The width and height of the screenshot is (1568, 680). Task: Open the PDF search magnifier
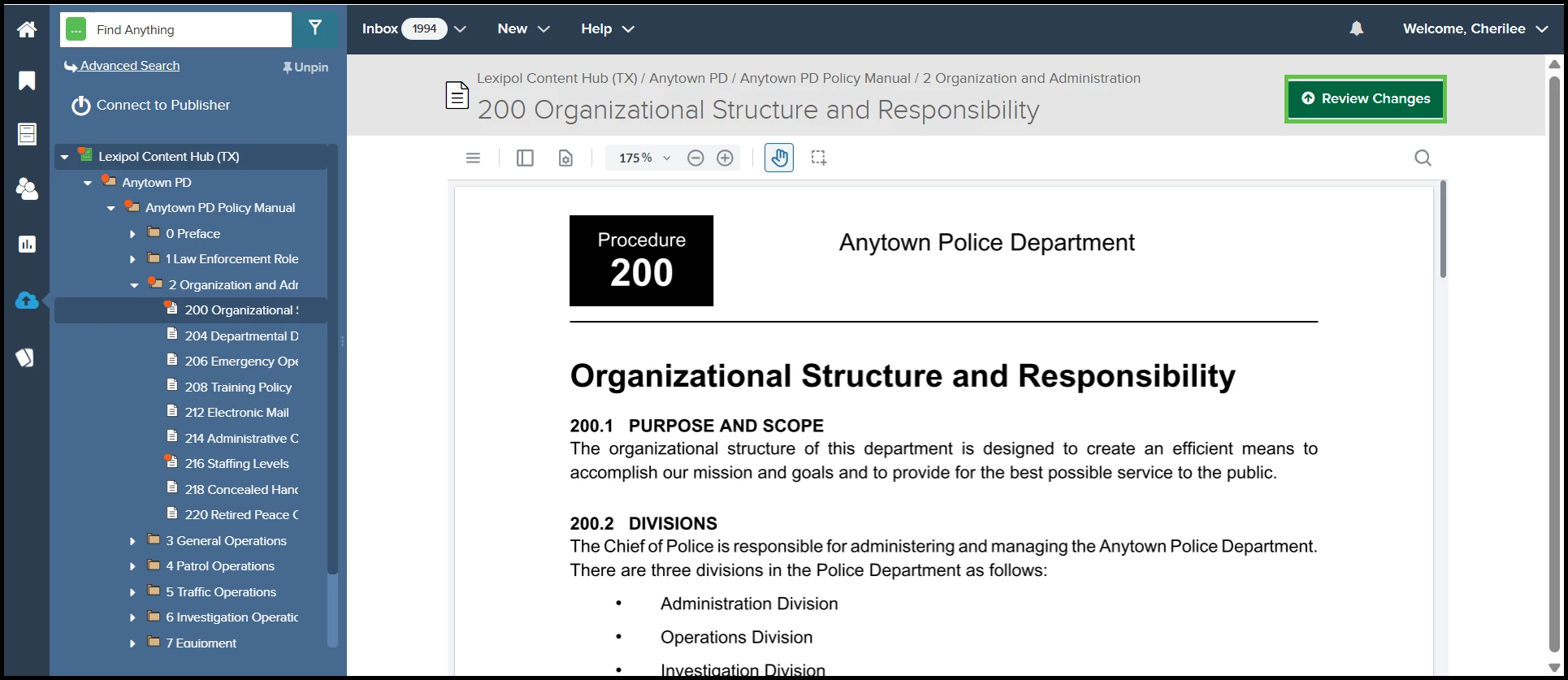pos(1423,158)
